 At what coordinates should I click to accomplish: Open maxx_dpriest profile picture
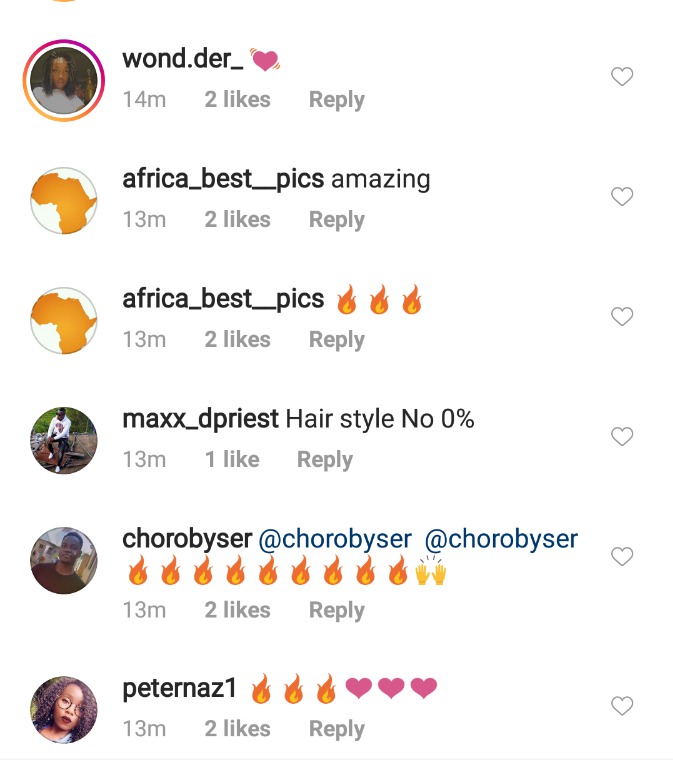(x=63, y=441)
